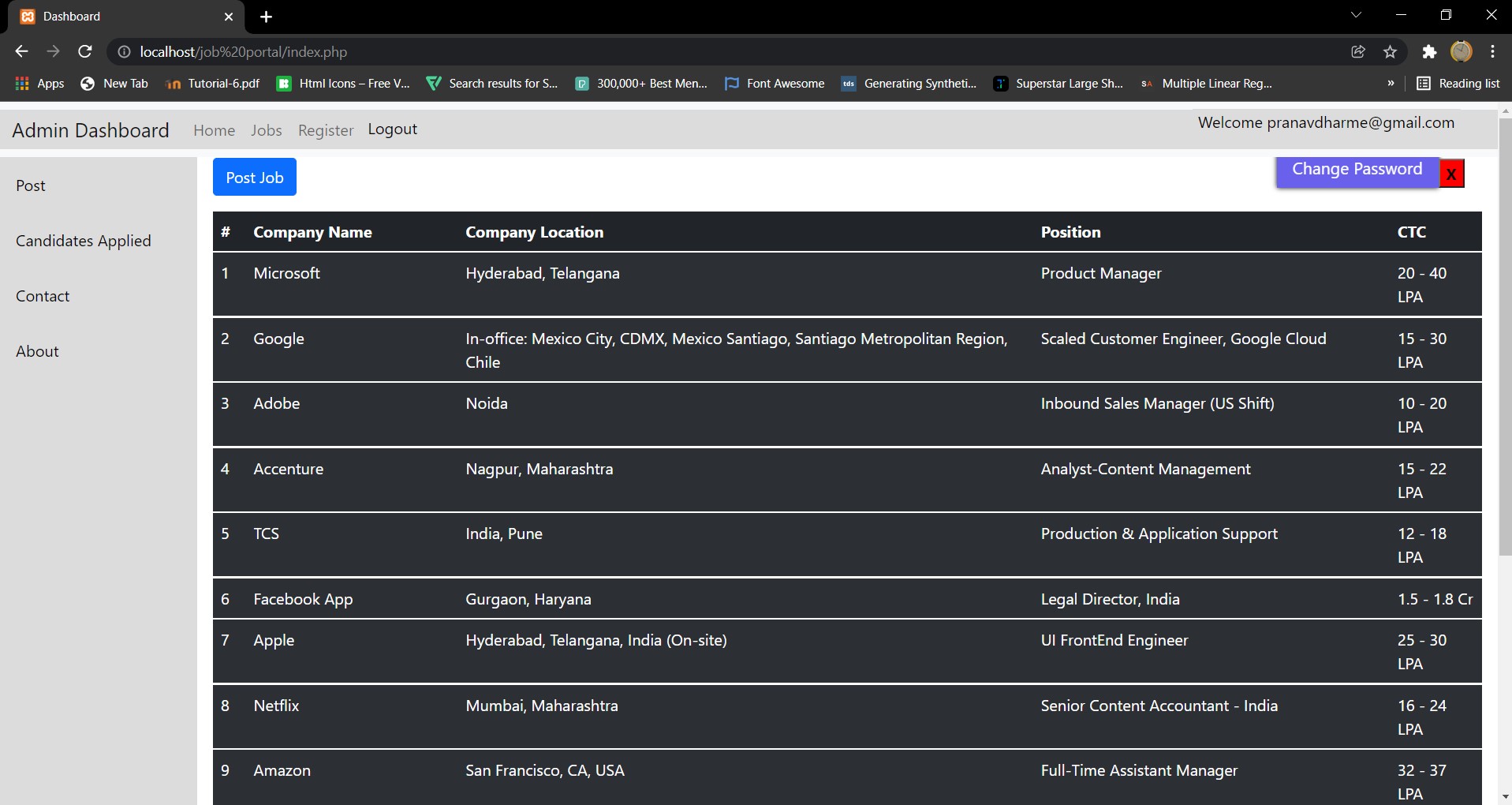Screen dimensions: 1512x805
Task: Click the Logout link
Action: [x=392, y=129]
